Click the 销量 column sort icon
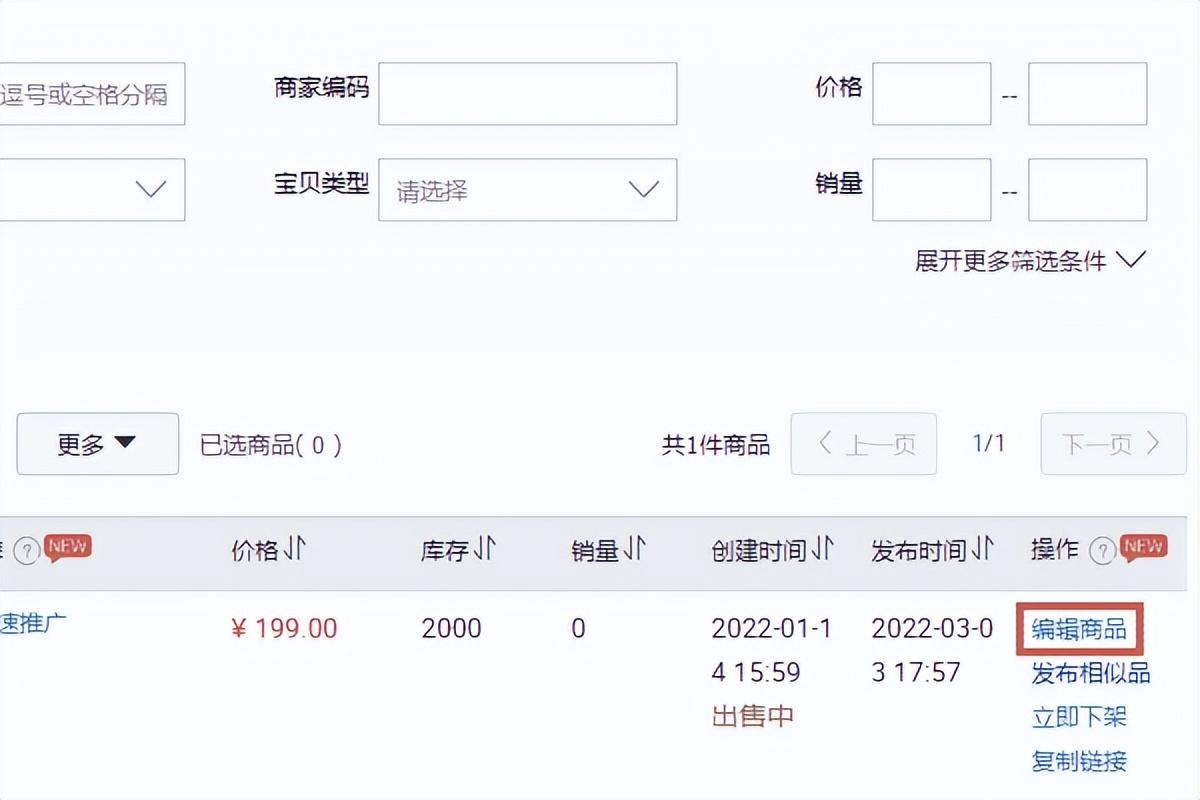The height and width of the screenshot is (800, 1200). [635, 548]
